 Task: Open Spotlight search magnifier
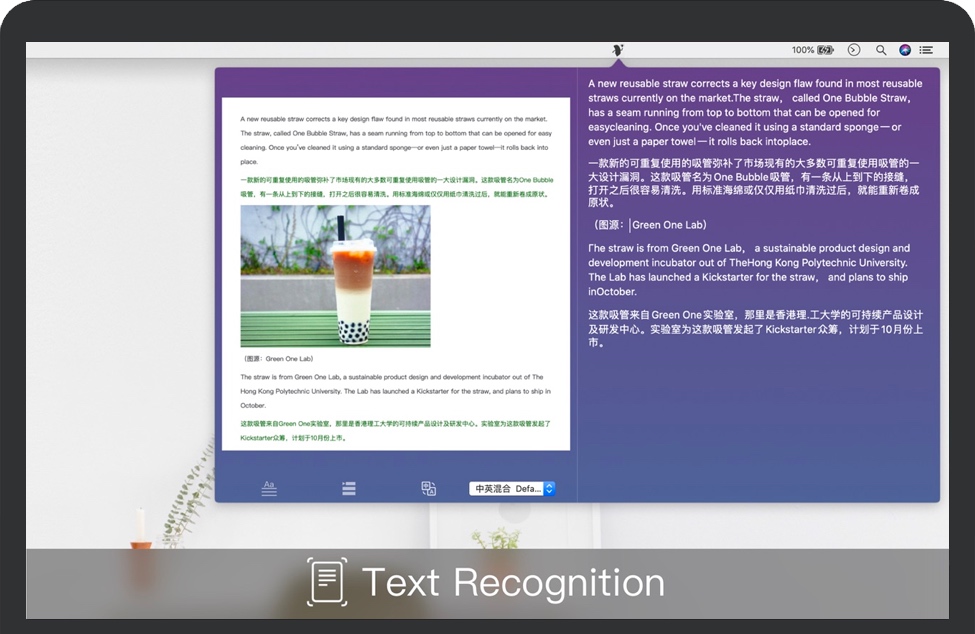click(x=881, y=49)
